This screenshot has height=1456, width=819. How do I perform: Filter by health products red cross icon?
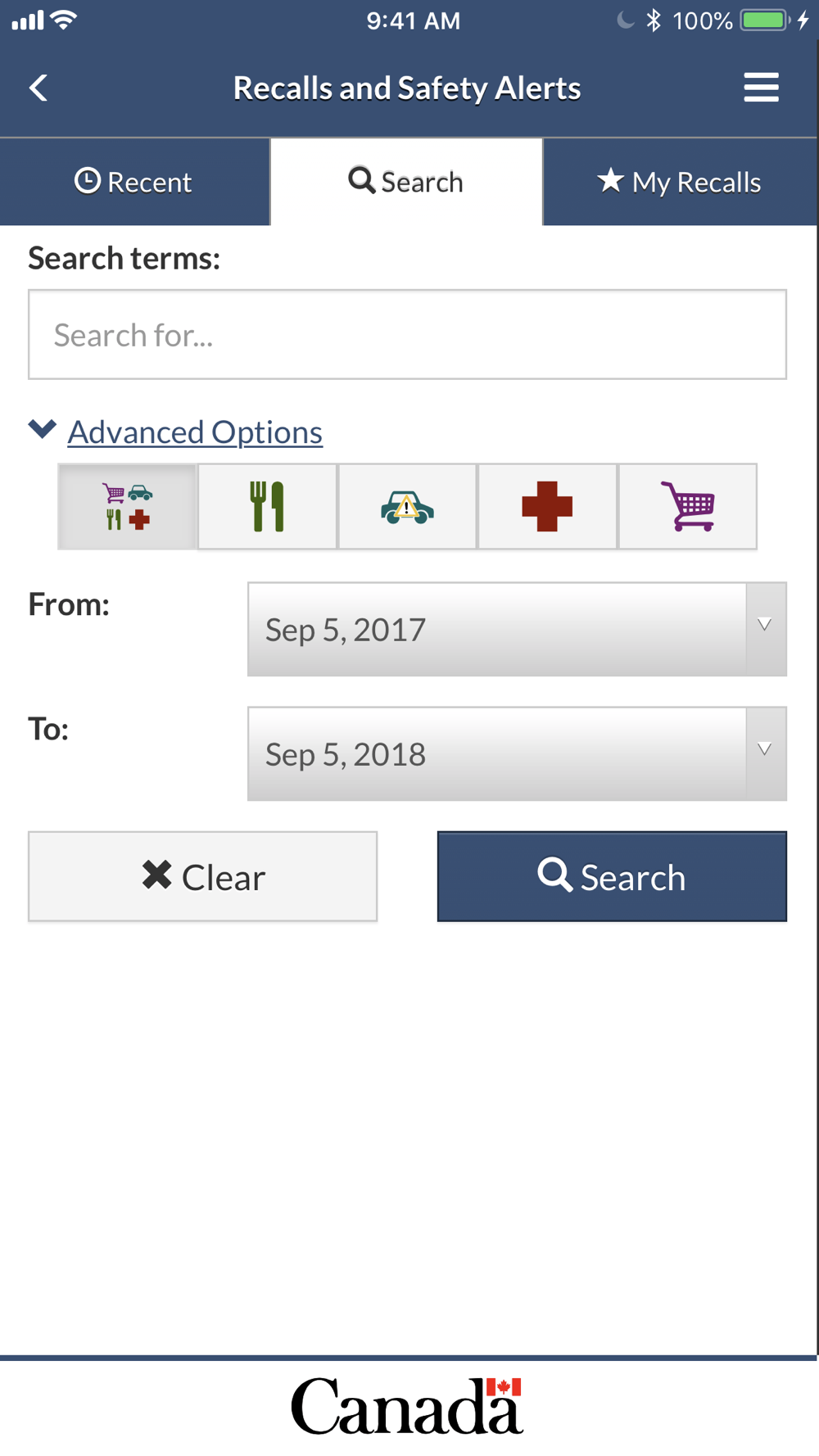click(547, 507)
